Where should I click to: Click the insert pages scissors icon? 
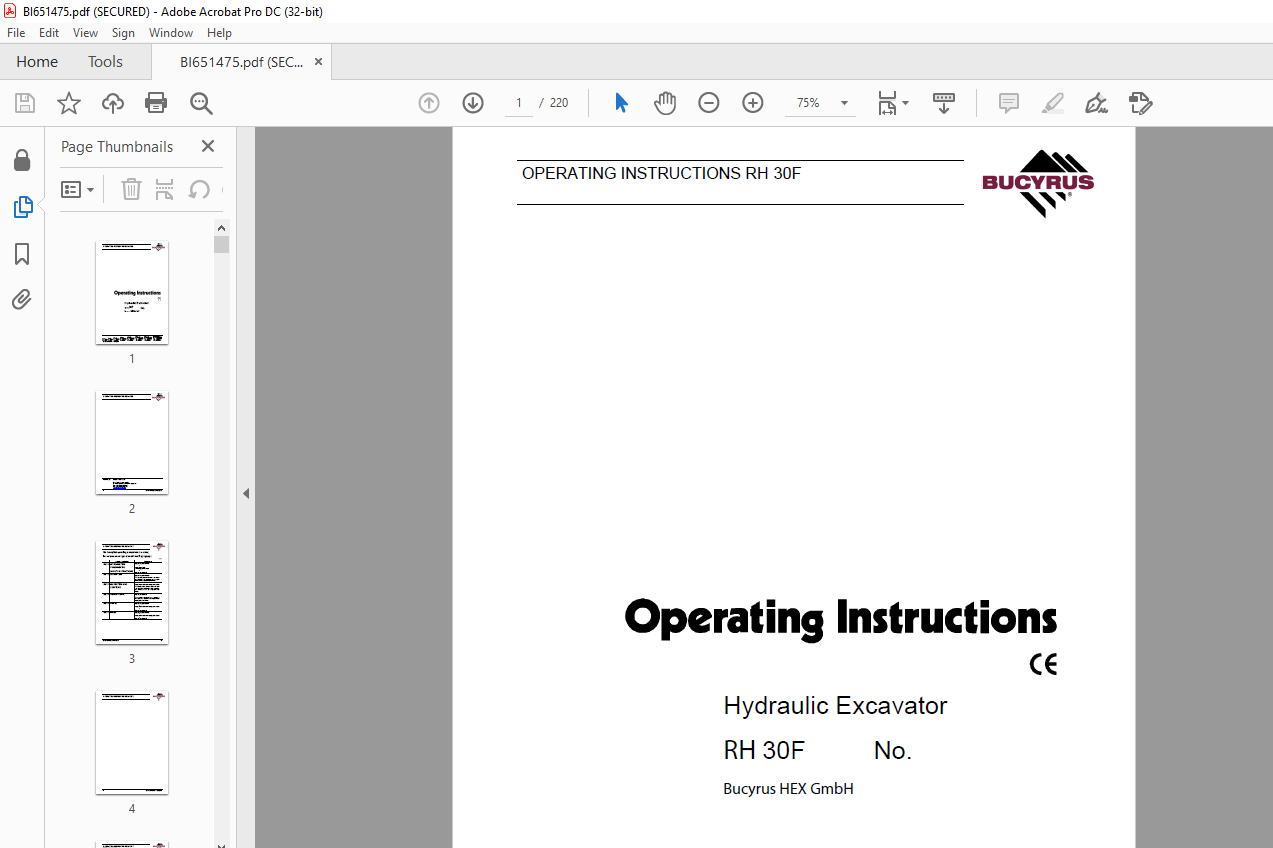pyautogui.click(x=165, y=189)
